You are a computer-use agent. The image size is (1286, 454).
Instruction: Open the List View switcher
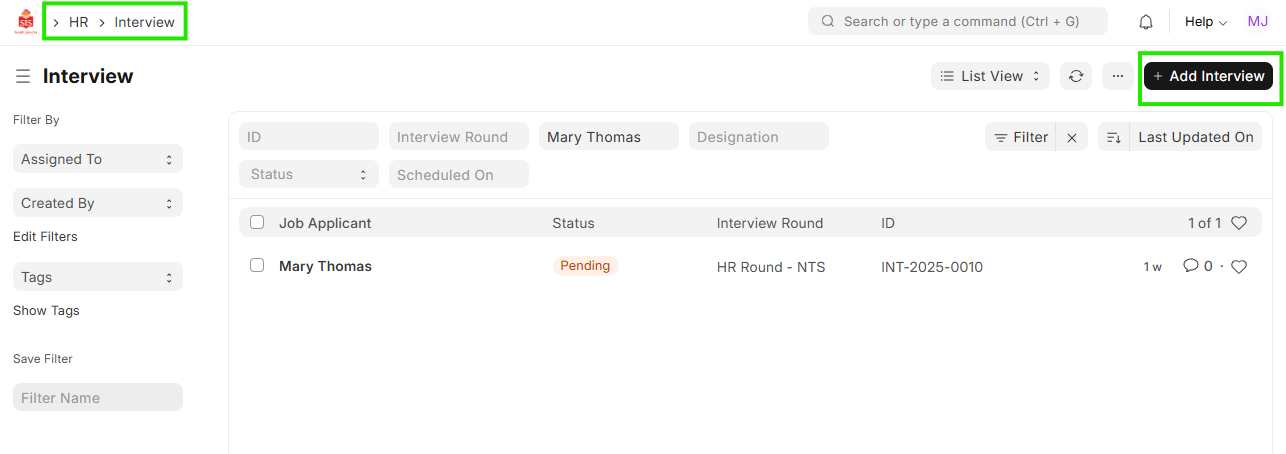pyautogui.click(x=990, y=76)
